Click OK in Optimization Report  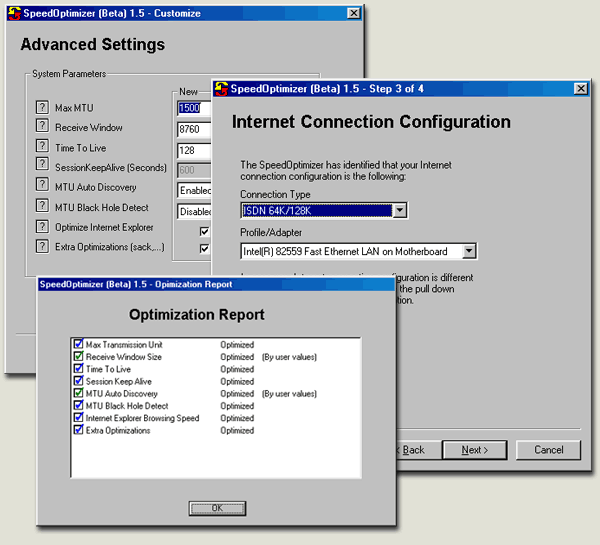click(x=217, y=508)
